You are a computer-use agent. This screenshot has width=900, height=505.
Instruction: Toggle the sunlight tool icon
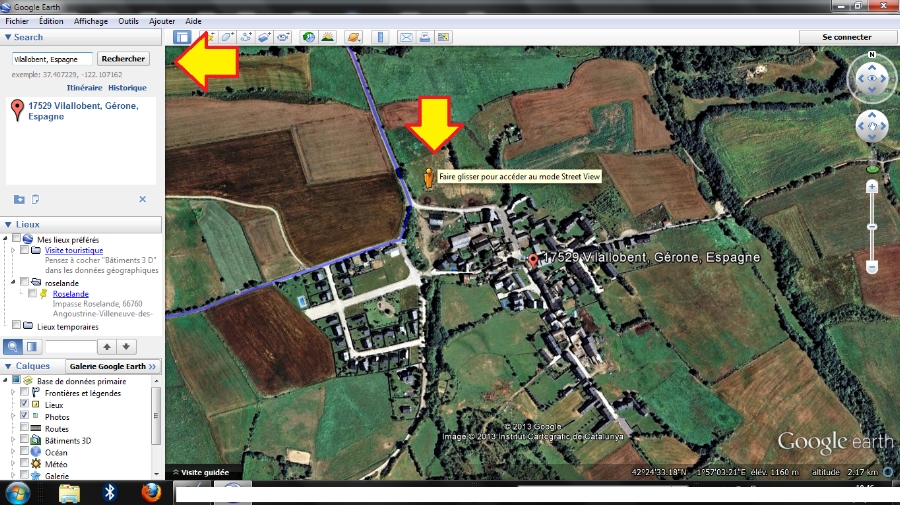coord(327,37)
